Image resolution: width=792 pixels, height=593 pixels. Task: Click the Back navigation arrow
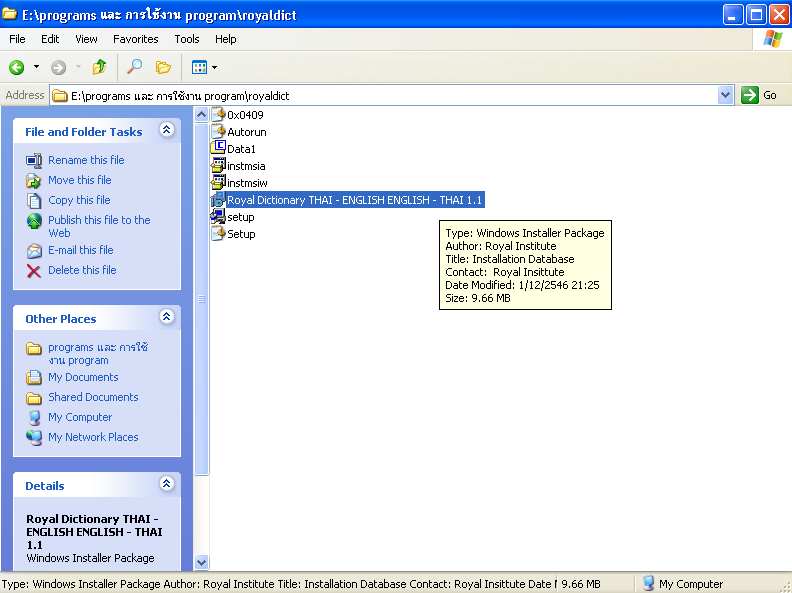pos(17,67)
